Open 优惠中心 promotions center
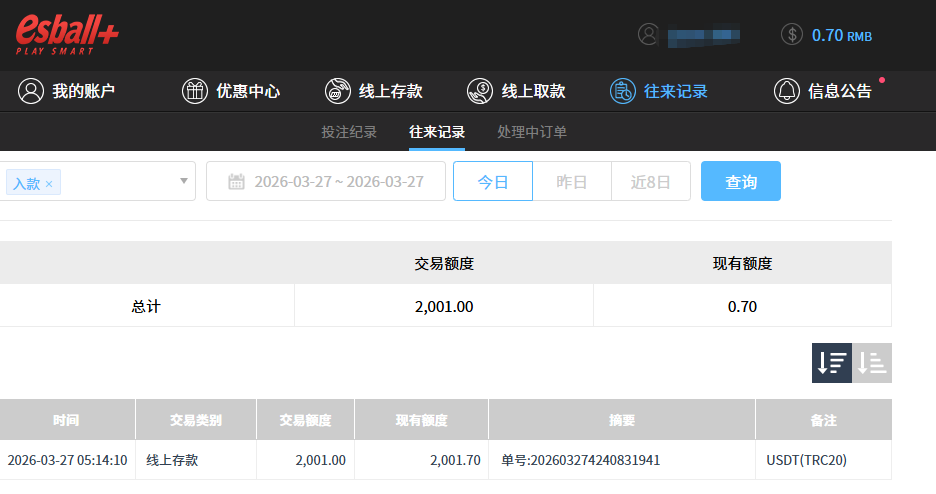 [x=231, y=92]
